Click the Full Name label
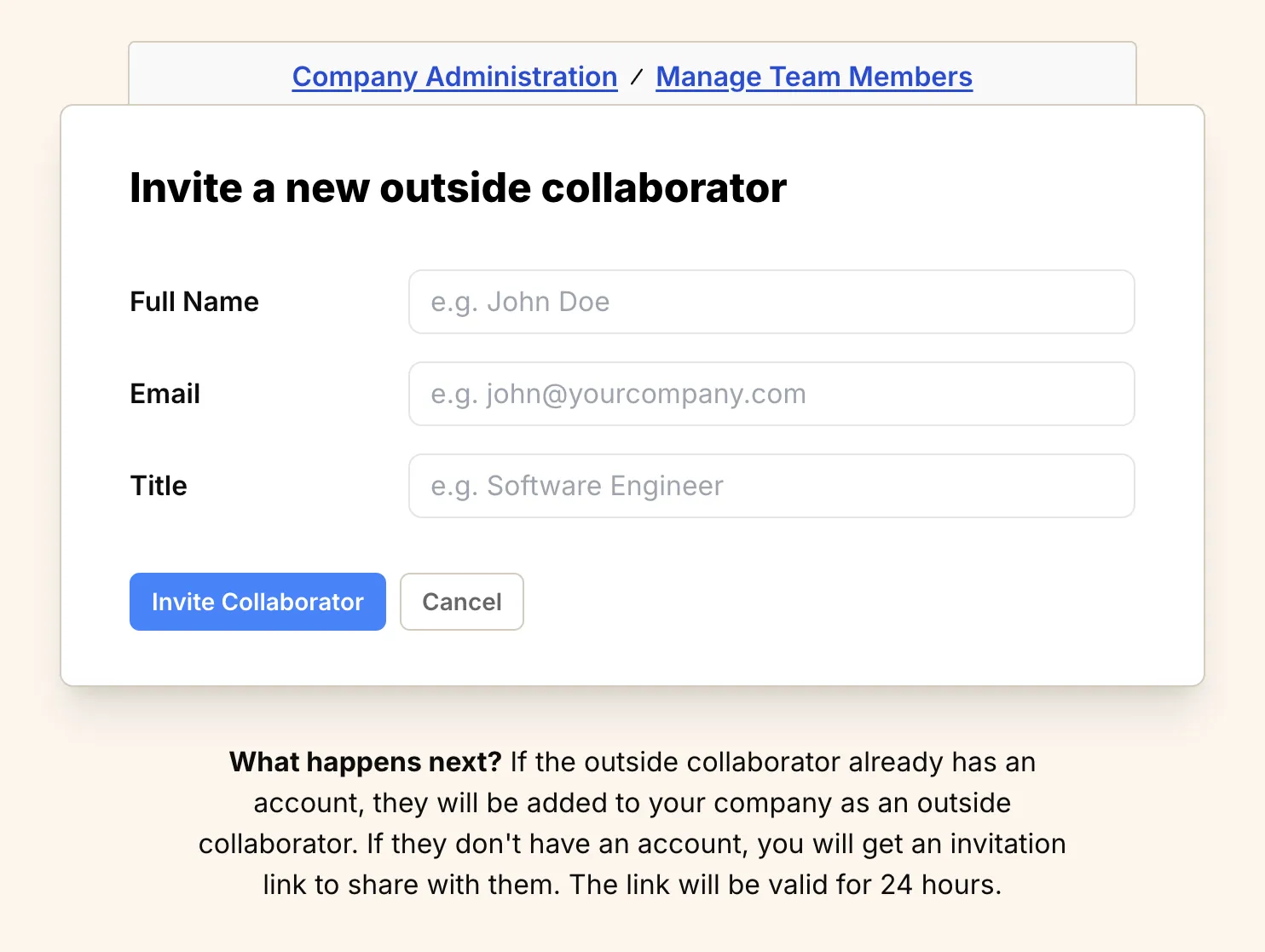Image resolution: width=1265 pixels, height=952 pixels. pyautogui.click(x=194, y=302)
